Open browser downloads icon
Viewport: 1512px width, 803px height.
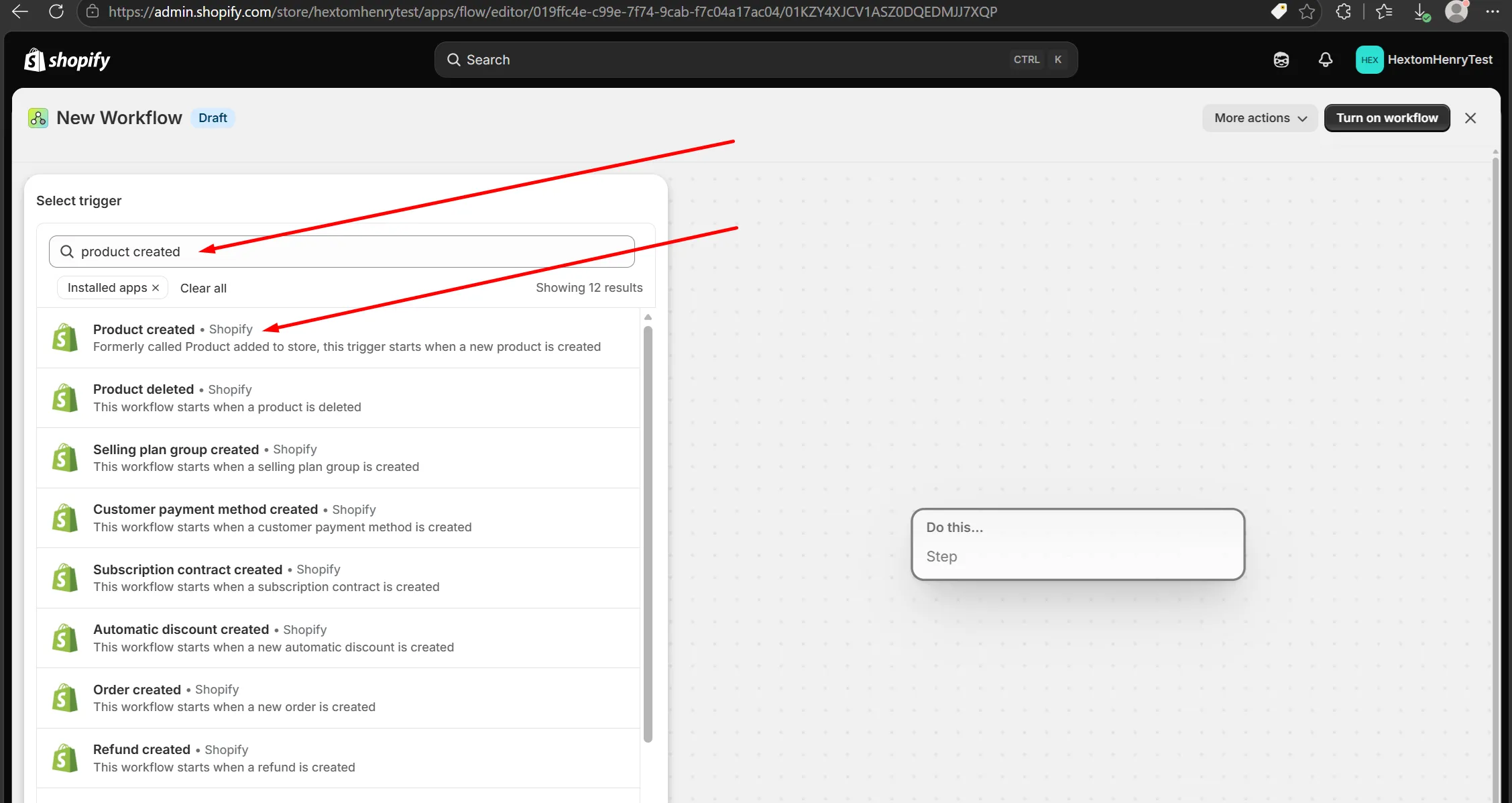click(x=1421, y=11)
